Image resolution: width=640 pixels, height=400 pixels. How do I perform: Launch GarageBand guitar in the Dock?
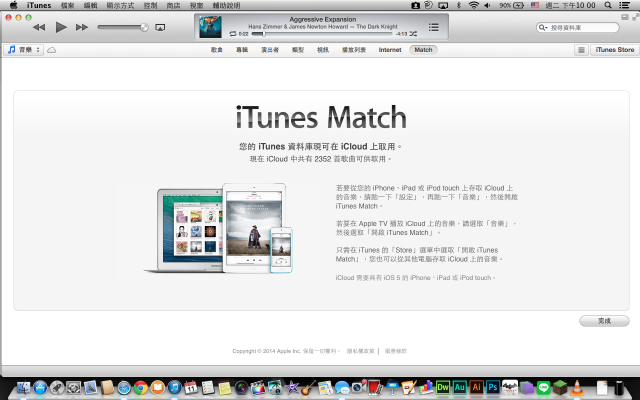[x=309, y=387]
